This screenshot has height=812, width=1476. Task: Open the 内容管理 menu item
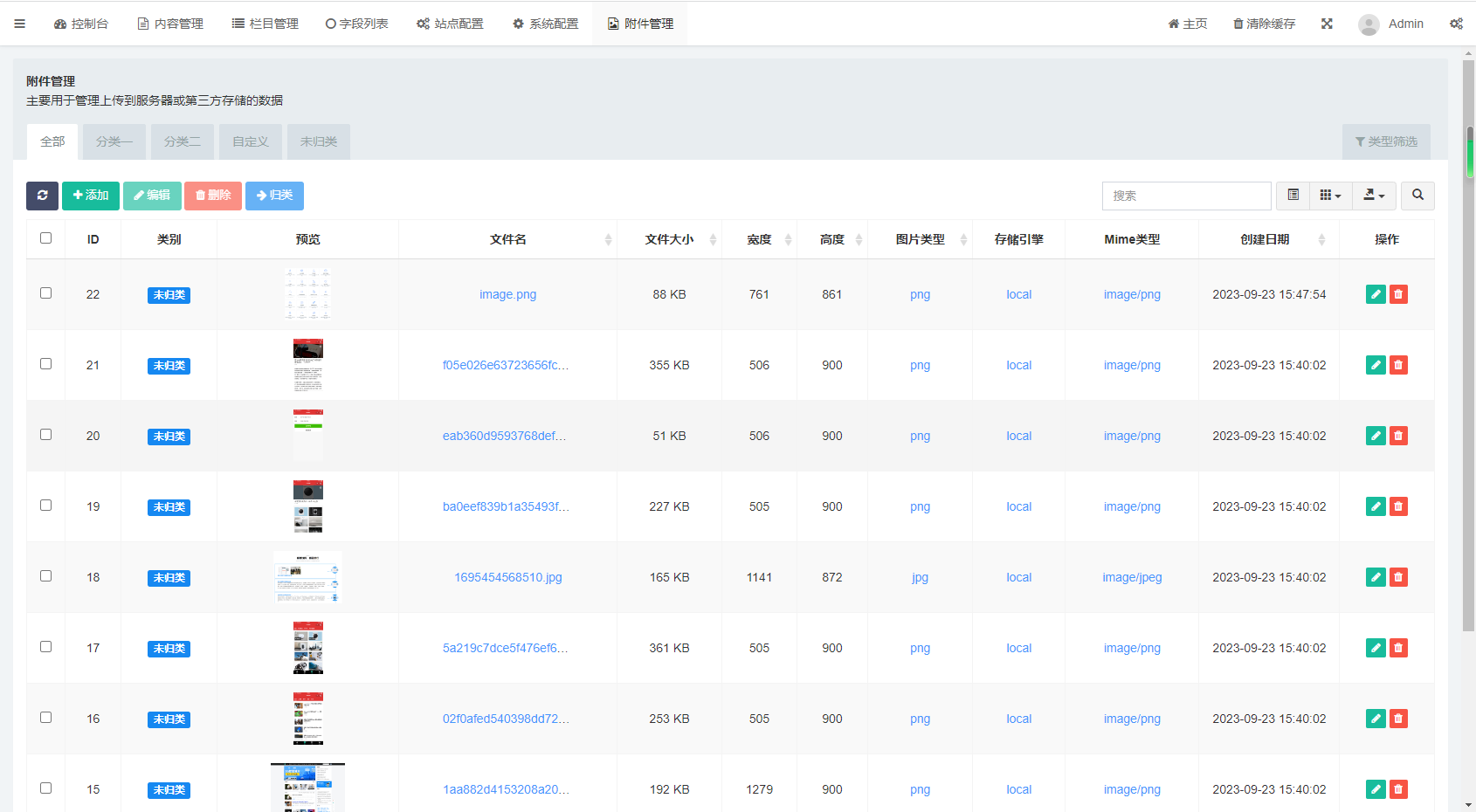170,24
